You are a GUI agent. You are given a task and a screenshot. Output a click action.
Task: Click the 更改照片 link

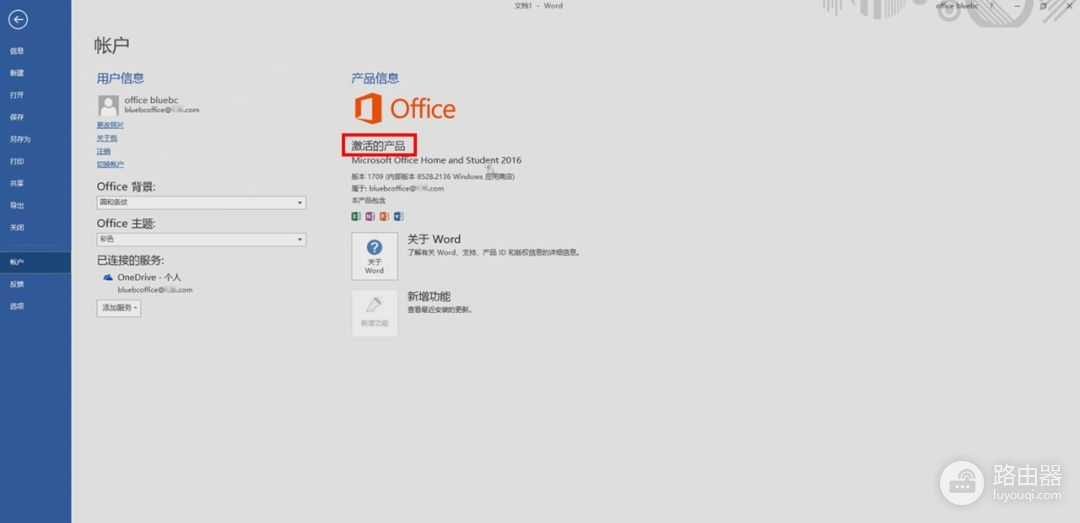coord(110,125)
